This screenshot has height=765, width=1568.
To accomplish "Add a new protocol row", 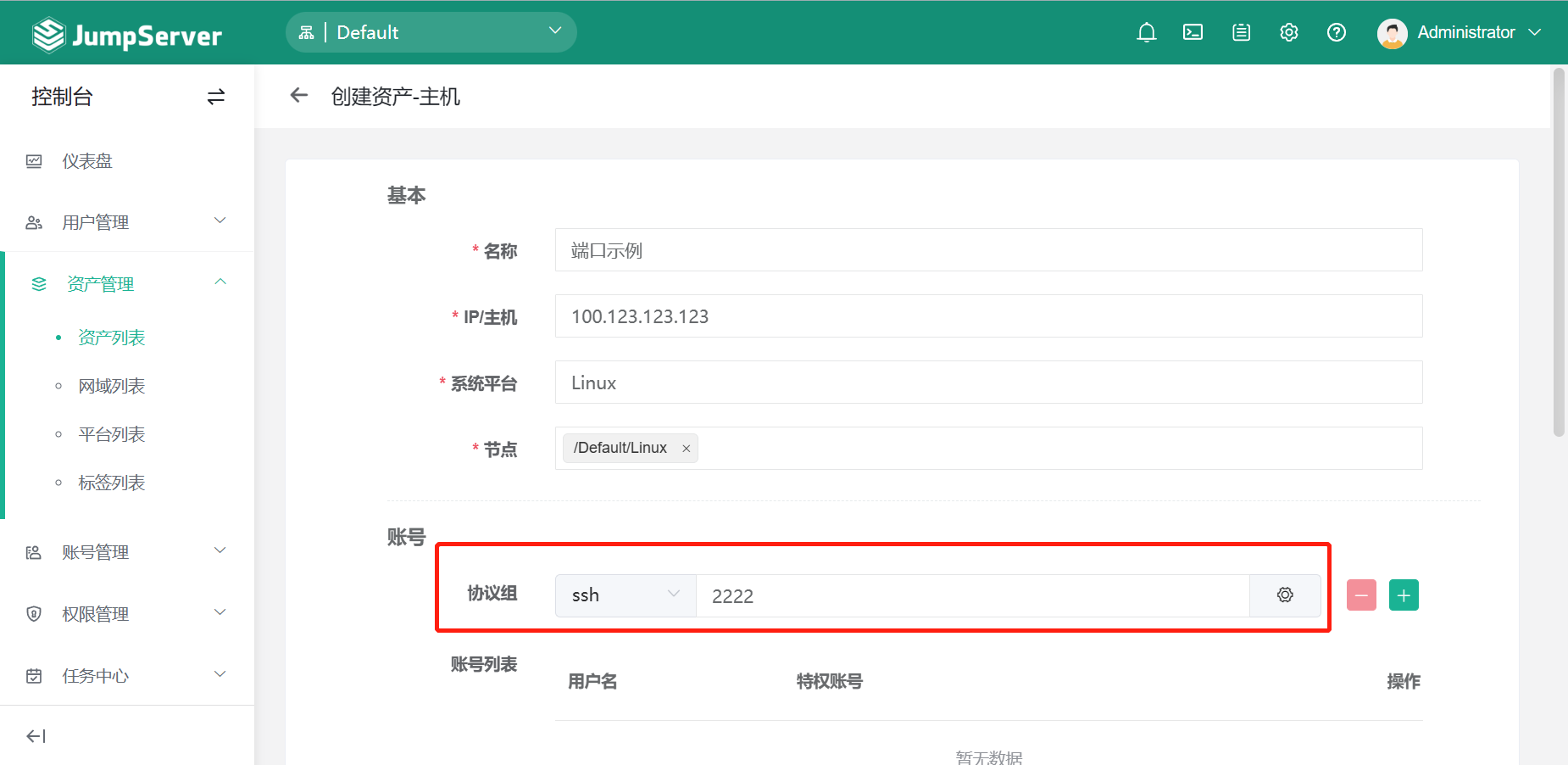I will click(1404, 595).
